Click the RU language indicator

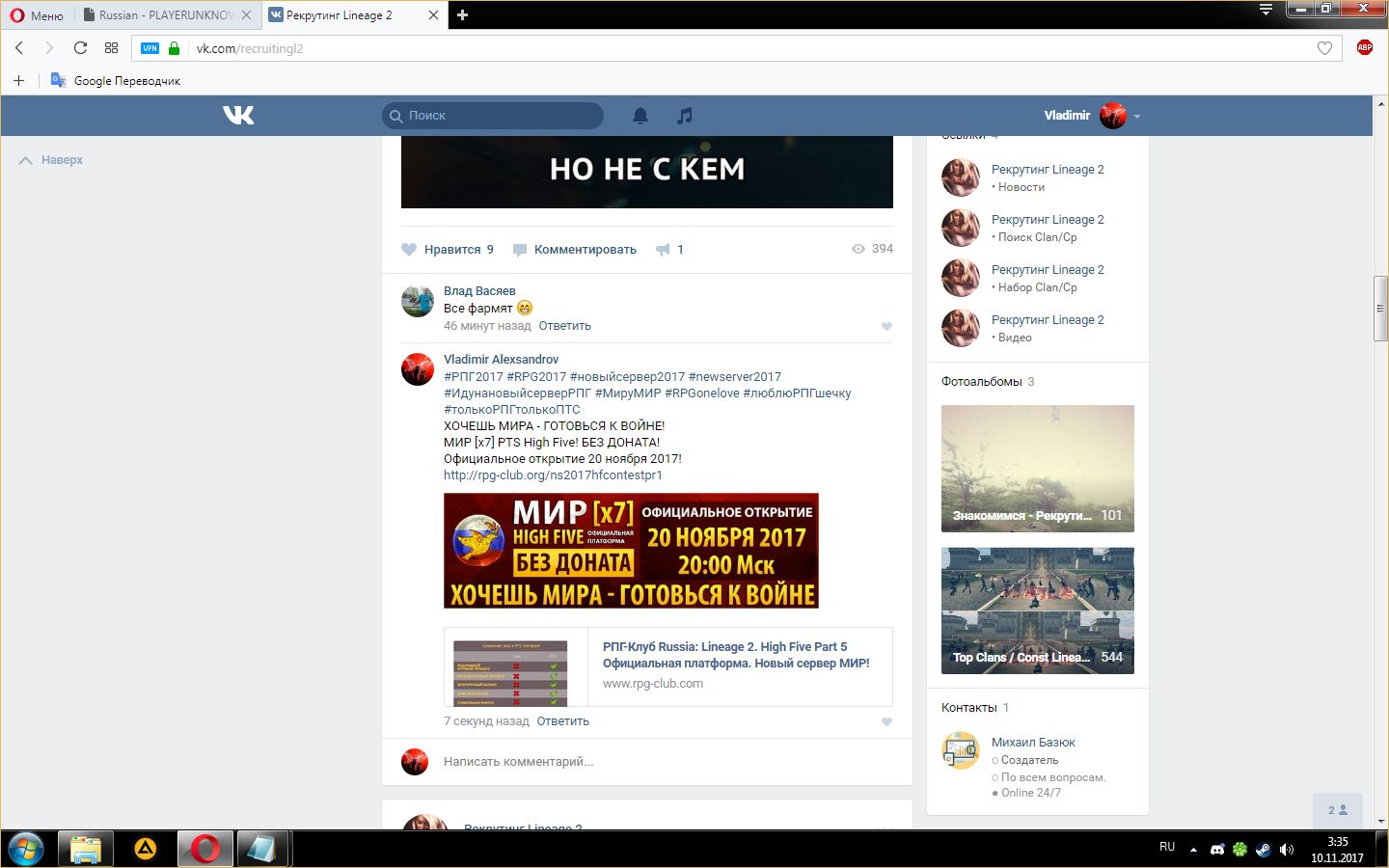(x=1167, y=847)
